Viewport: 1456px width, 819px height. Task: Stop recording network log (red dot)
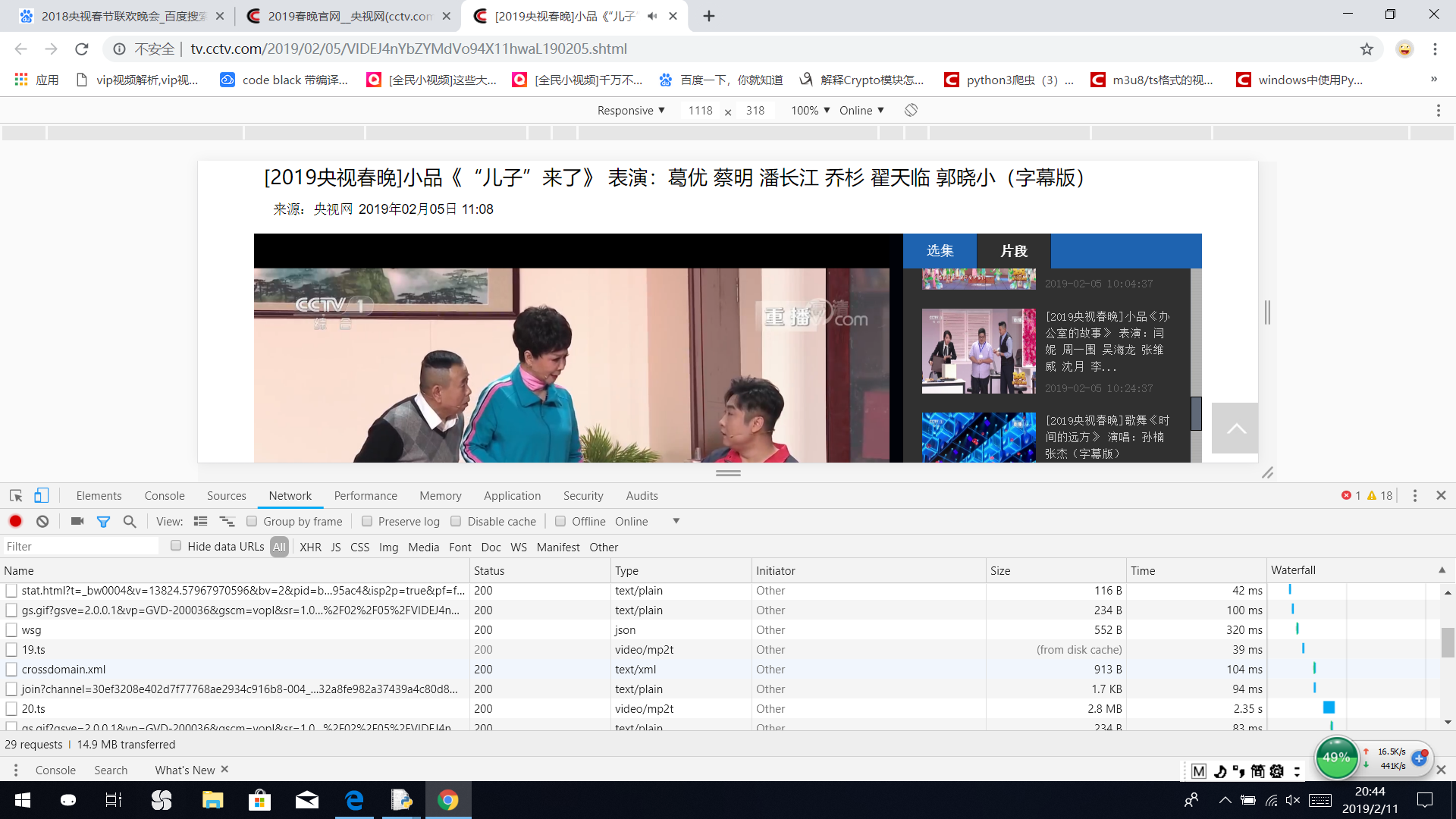(15, 522)
